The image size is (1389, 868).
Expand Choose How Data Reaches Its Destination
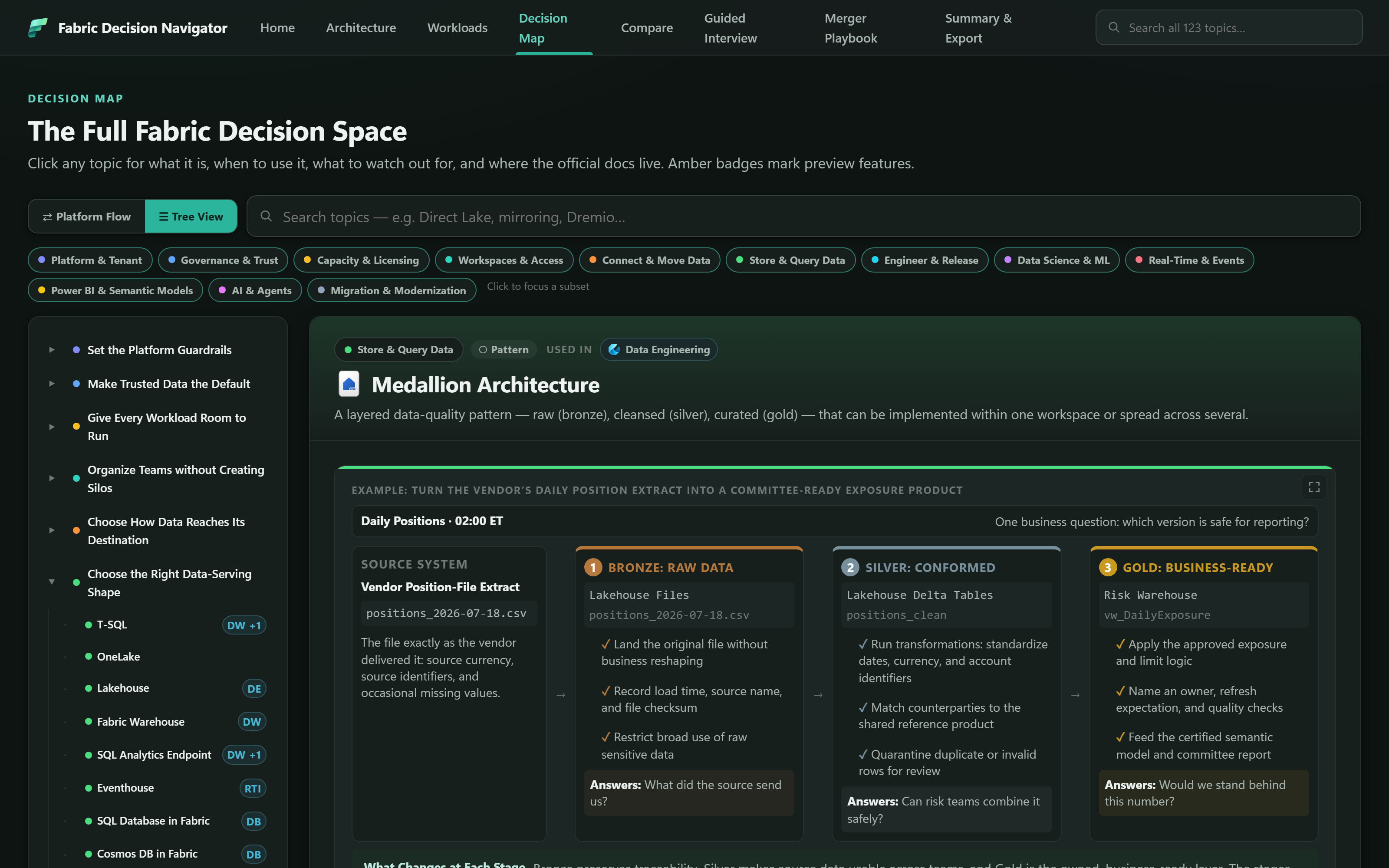point(52,530)
